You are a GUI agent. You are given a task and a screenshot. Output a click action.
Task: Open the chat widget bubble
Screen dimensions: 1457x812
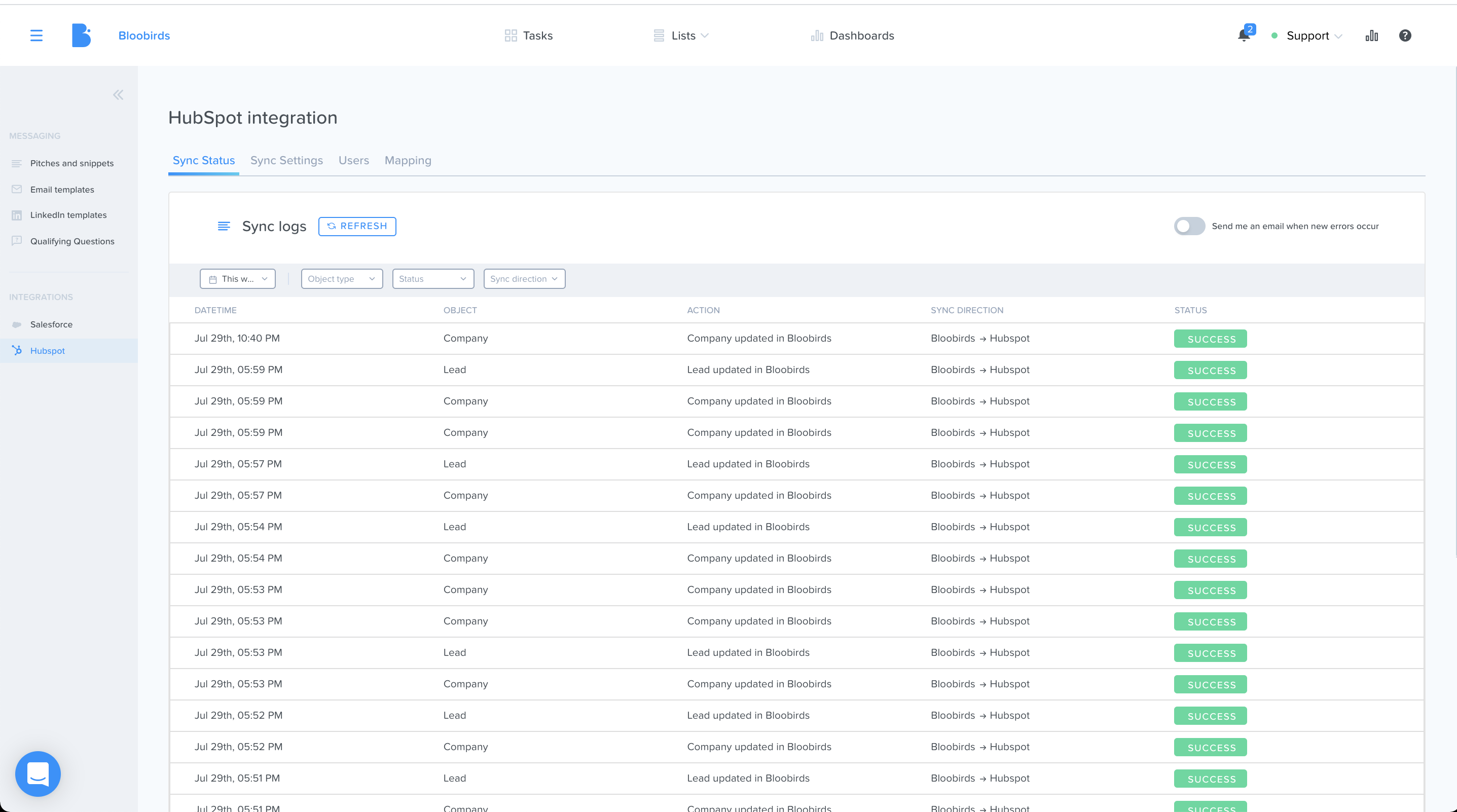click(38, 773)
